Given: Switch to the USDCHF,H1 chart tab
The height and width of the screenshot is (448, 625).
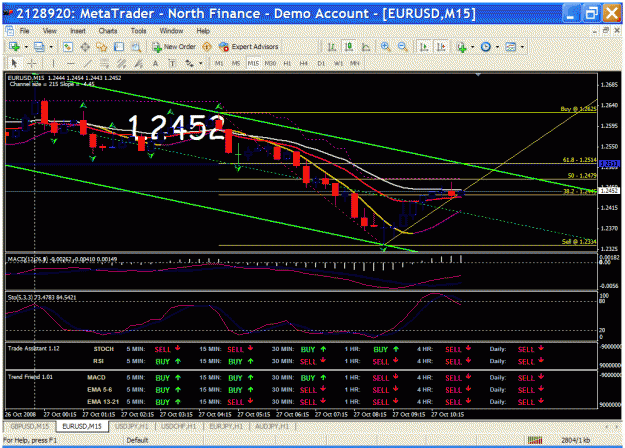Looking at the screenshot, I should click(x=178, y=426).
